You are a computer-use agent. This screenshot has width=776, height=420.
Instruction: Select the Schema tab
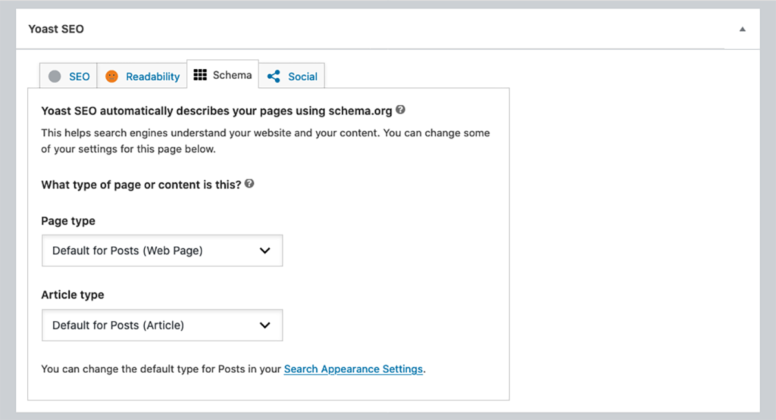[x=223, y=75]
